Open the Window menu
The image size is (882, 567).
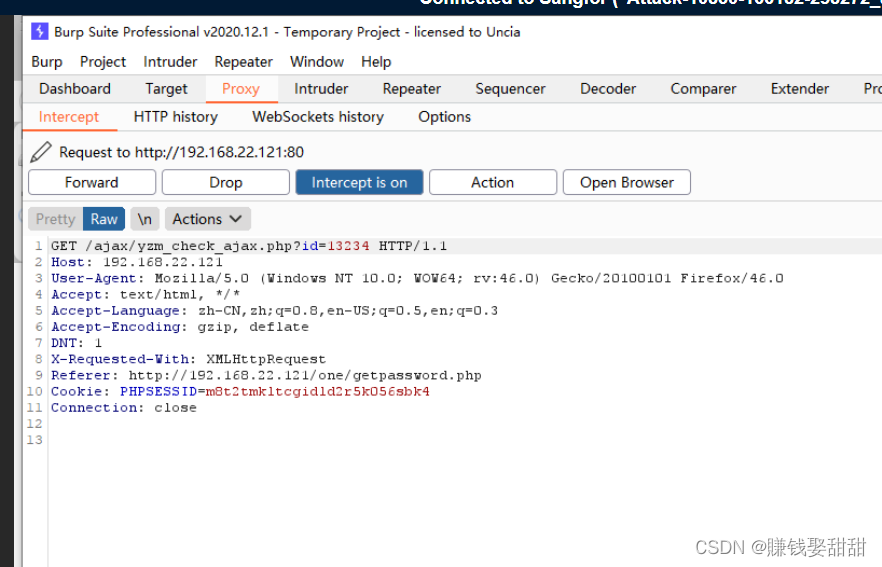coord(317,62)
